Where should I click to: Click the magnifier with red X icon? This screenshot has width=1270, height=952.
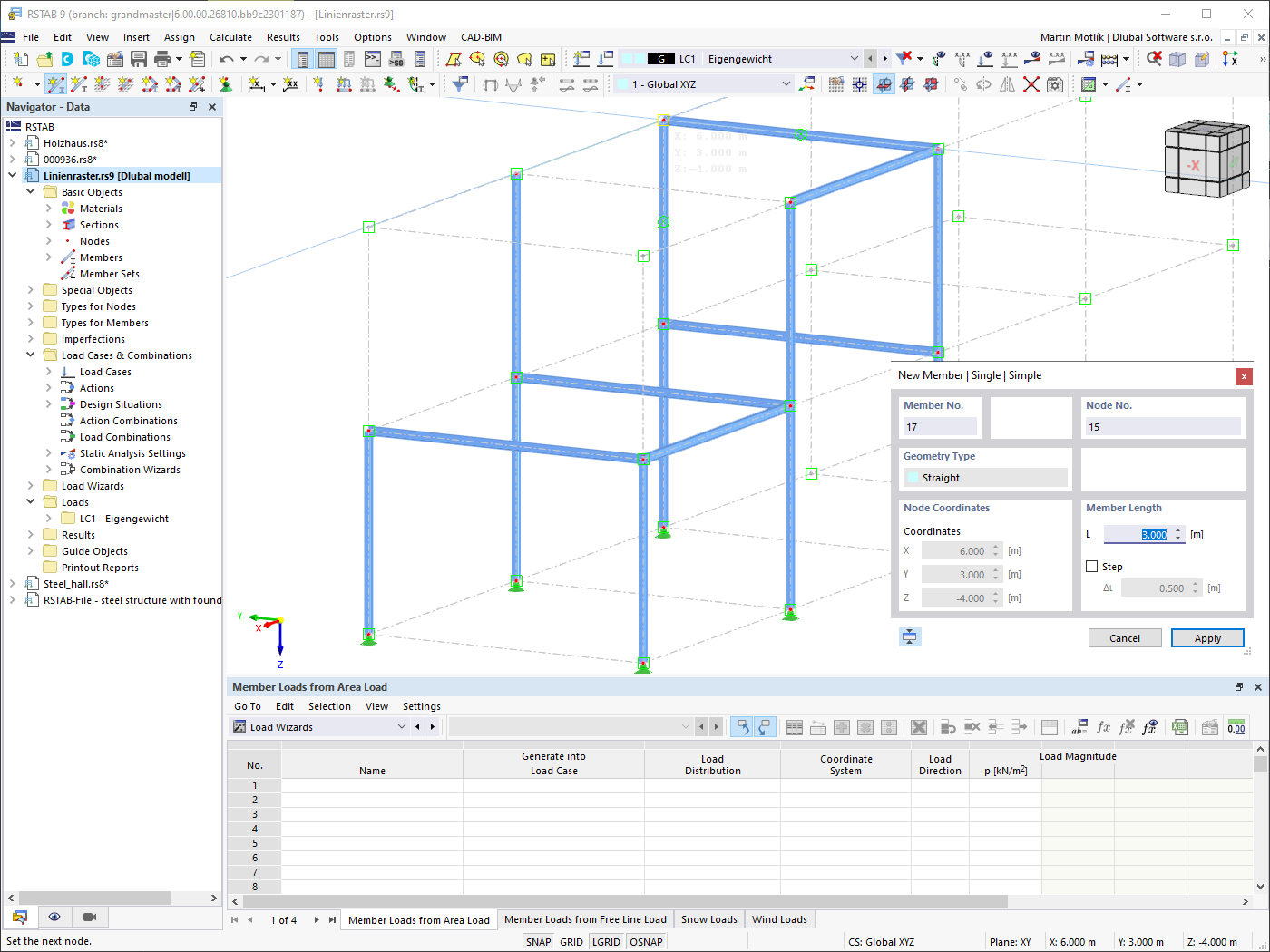pyautogui.click(x=1154, y=59)
